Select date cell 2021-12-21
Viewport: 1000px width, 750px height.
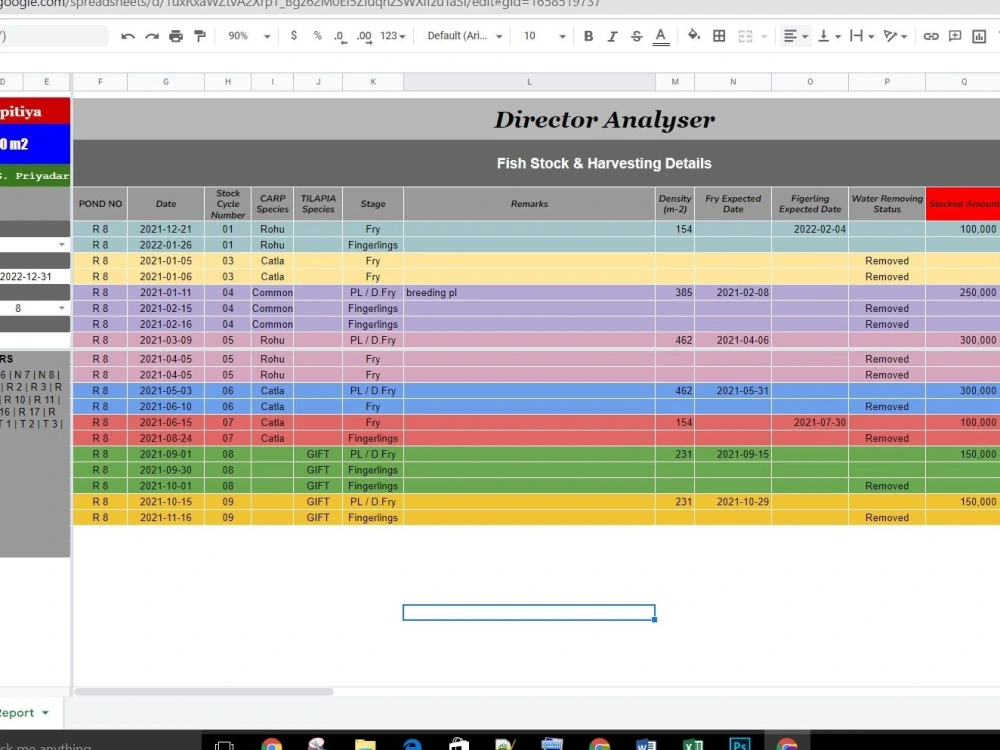click(166, 229)
